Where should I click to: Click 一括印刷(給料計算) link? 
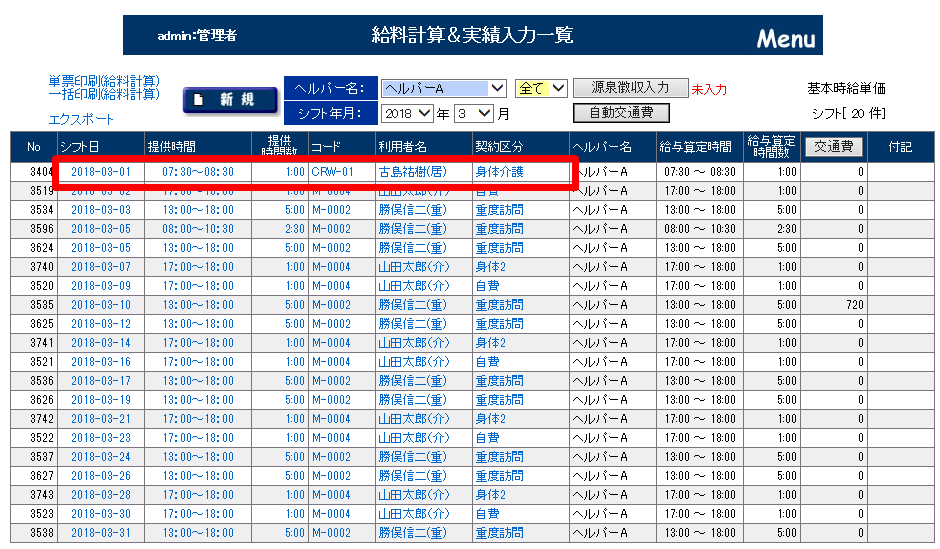104,94
